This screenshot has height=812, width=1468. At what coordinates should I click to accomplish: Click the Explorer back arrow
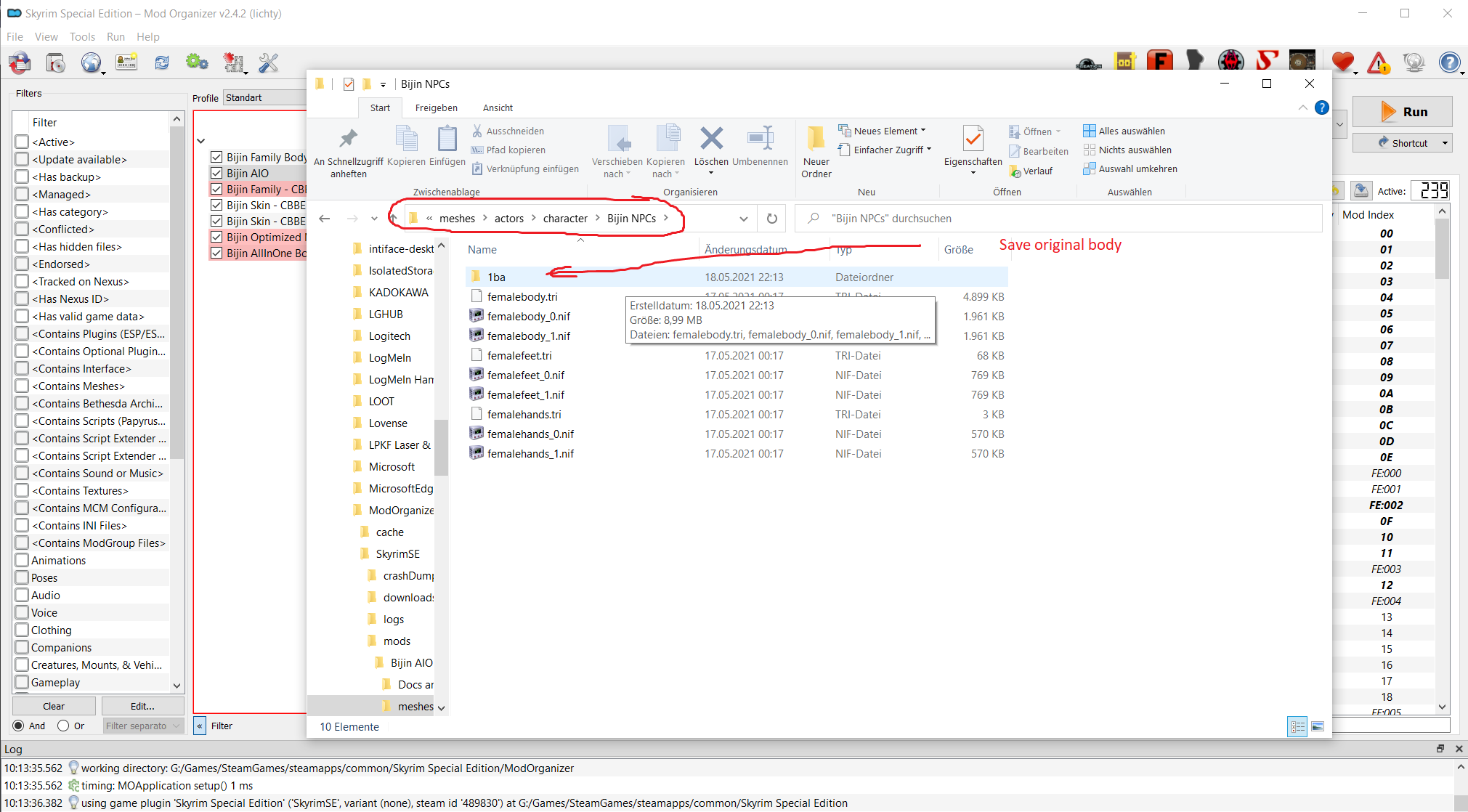[325, 219]
